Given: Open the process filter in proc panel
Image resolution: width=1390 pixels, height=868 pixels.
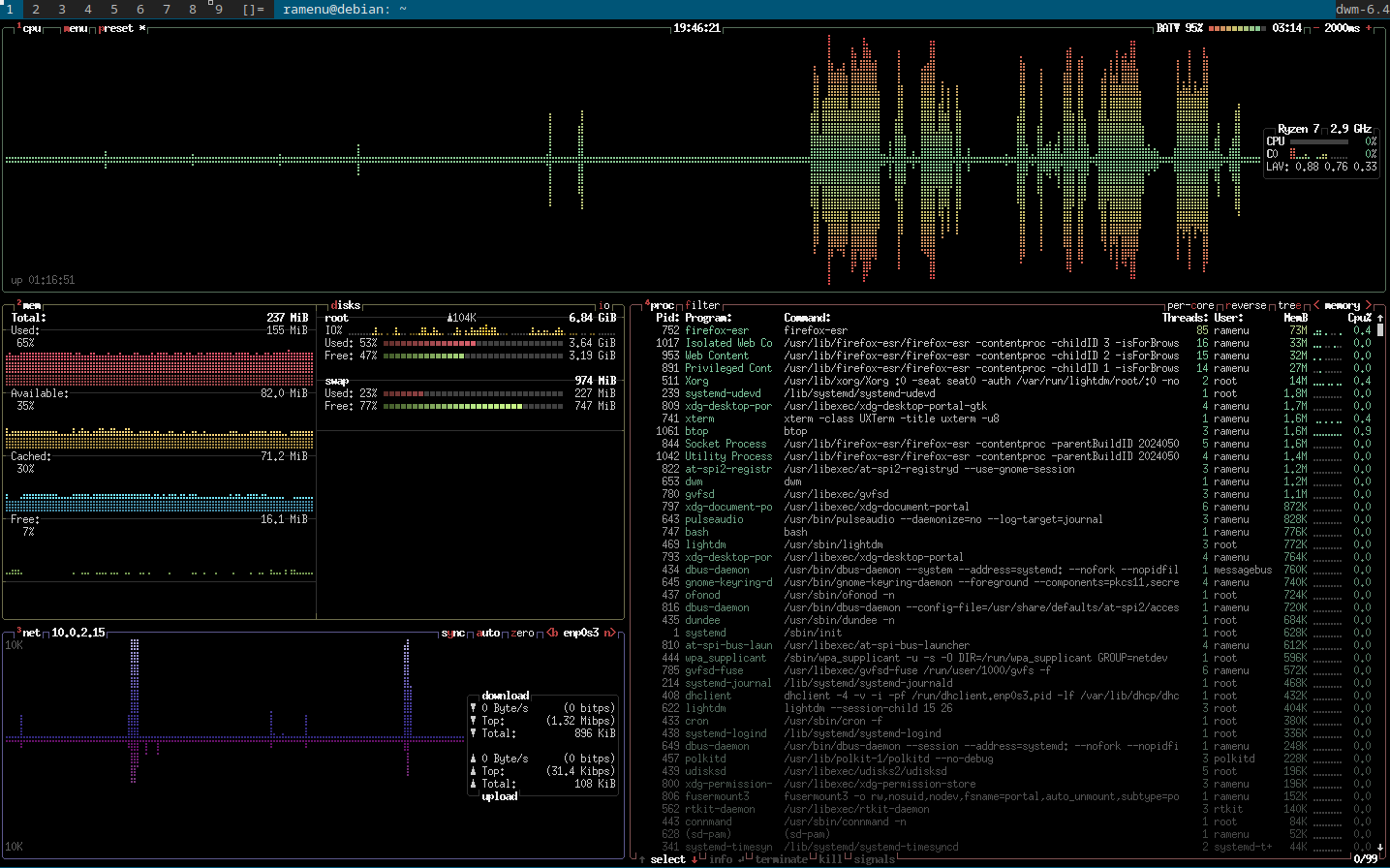Looking at the screenshot, I should tap(702, 305).
